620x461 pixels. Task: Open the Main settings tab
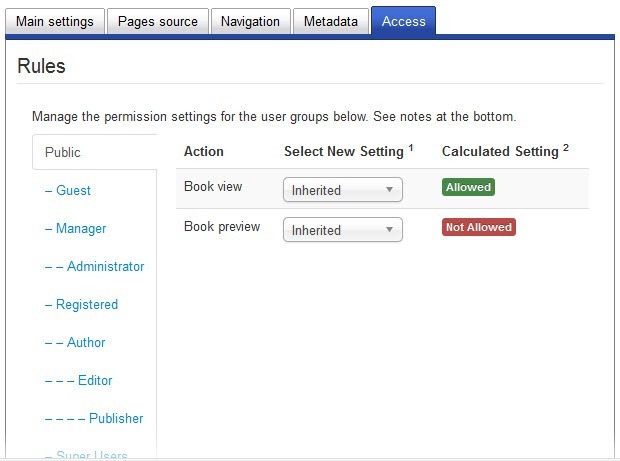coord(55,21)
